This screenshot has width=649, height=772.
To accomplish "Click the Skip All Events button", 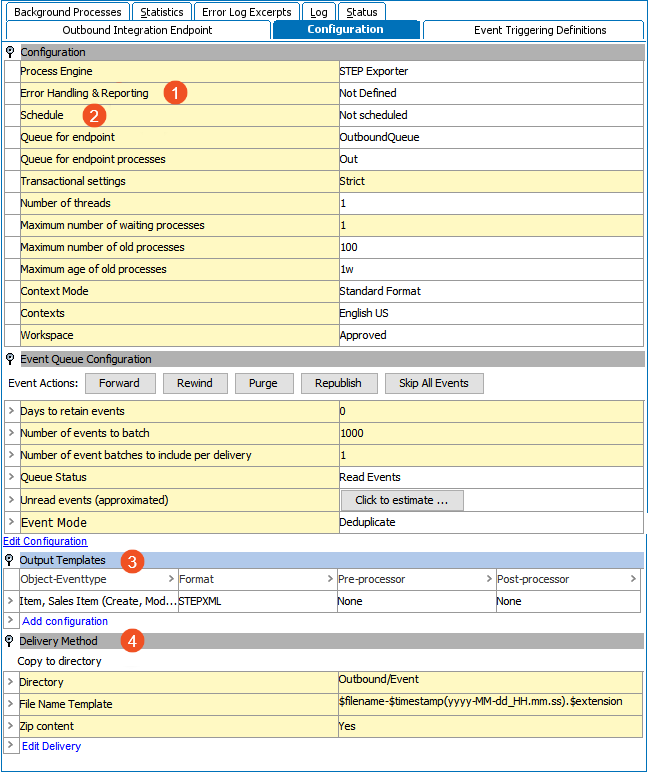I will coord(434,383).
